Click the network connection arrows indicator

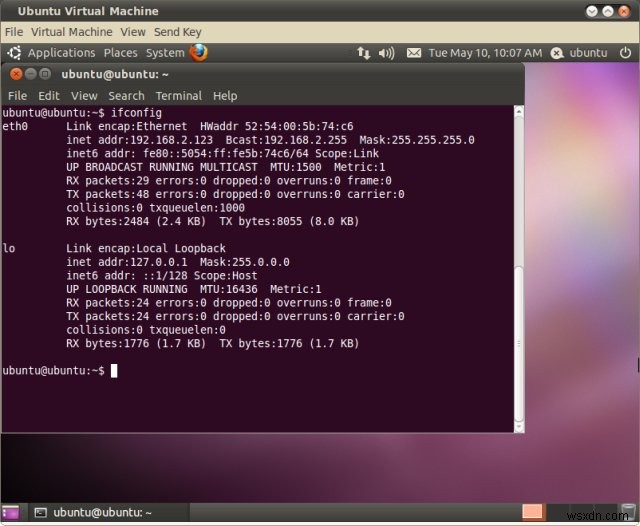coord(364,53)
